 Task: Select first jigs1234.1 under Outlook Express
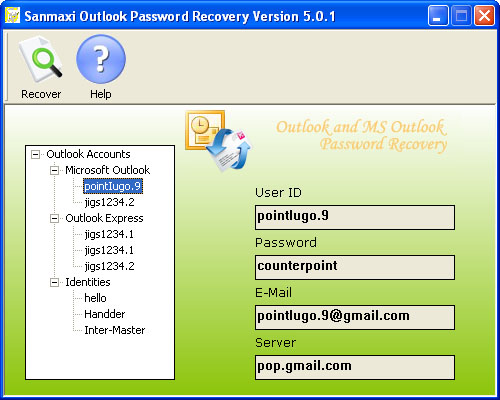pos(109,234)
